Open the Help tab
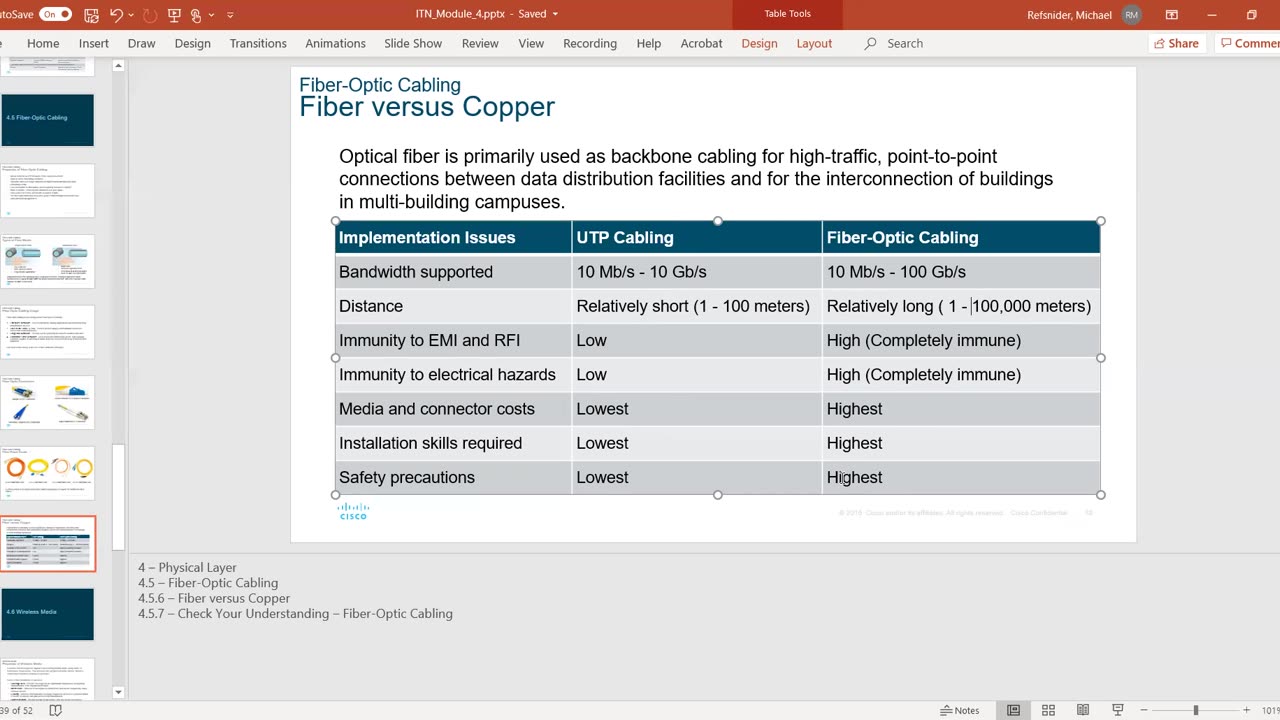1280x720 pixels. click(649, 43)
